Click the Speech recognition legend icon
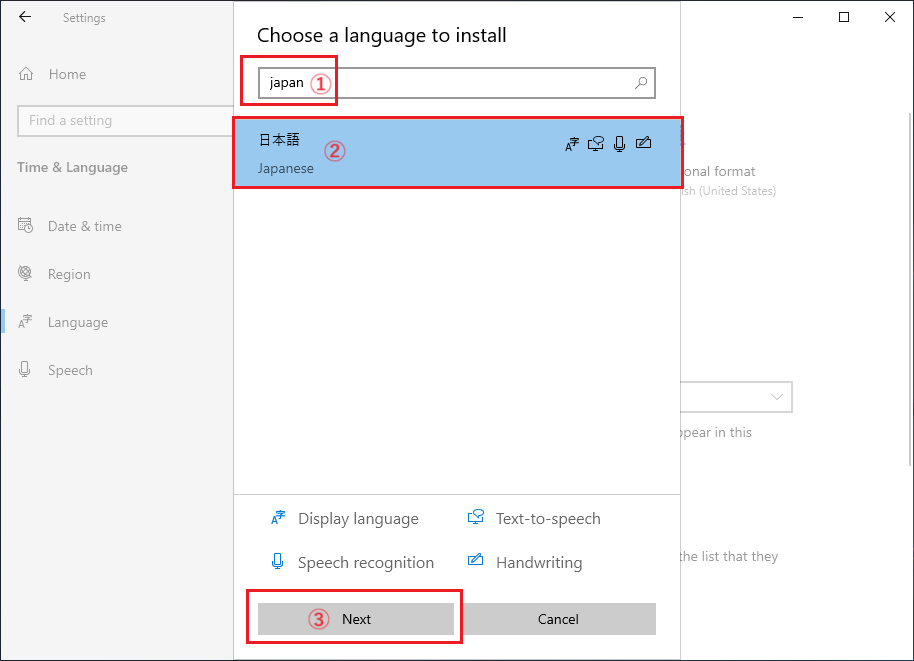Image resolution: width=914 pixels, height=661 pixels. pos(277,561)
